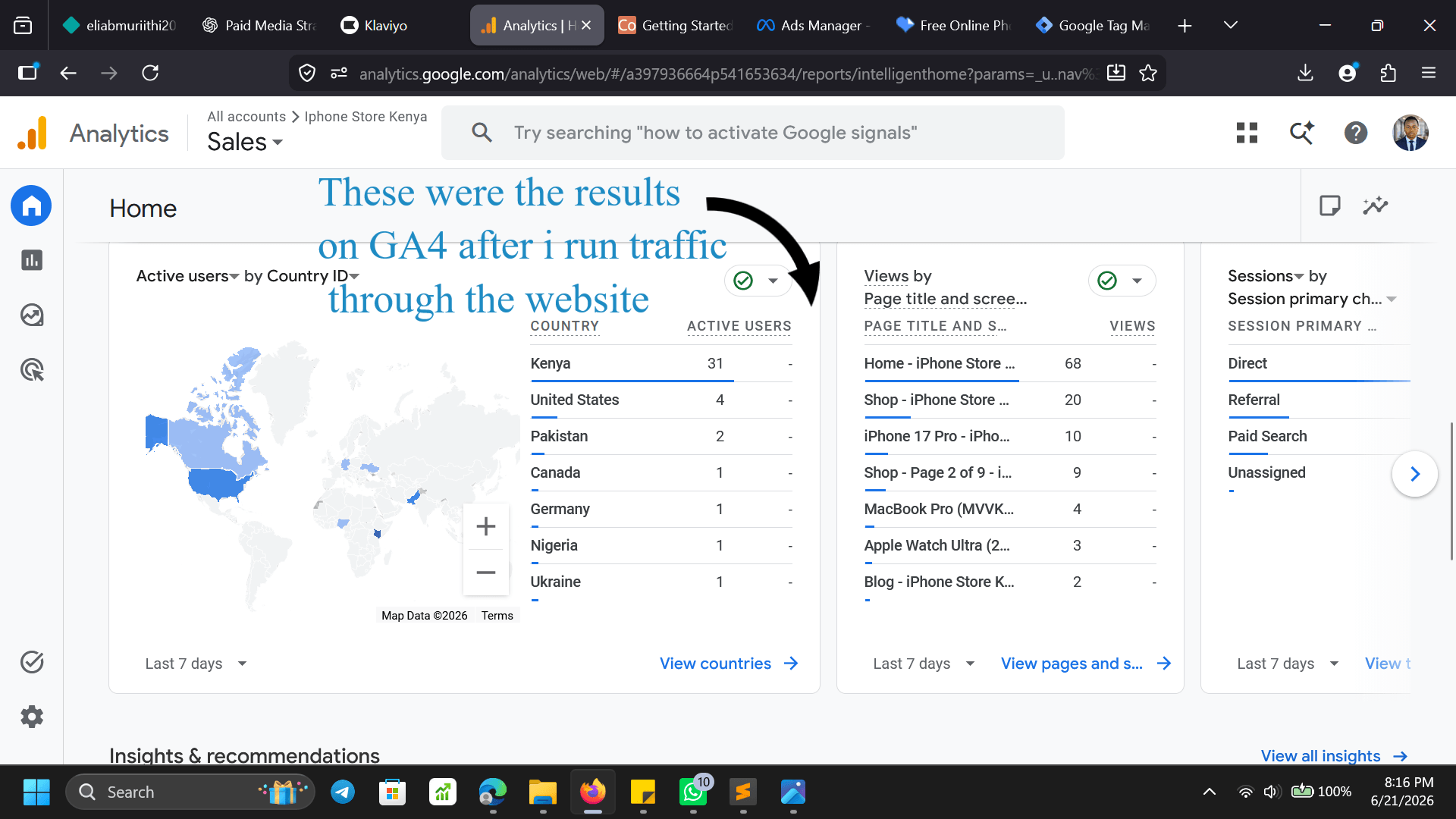Open the Firefox hamburger menu
The image size is (1456, 819).
point(1429,73)
